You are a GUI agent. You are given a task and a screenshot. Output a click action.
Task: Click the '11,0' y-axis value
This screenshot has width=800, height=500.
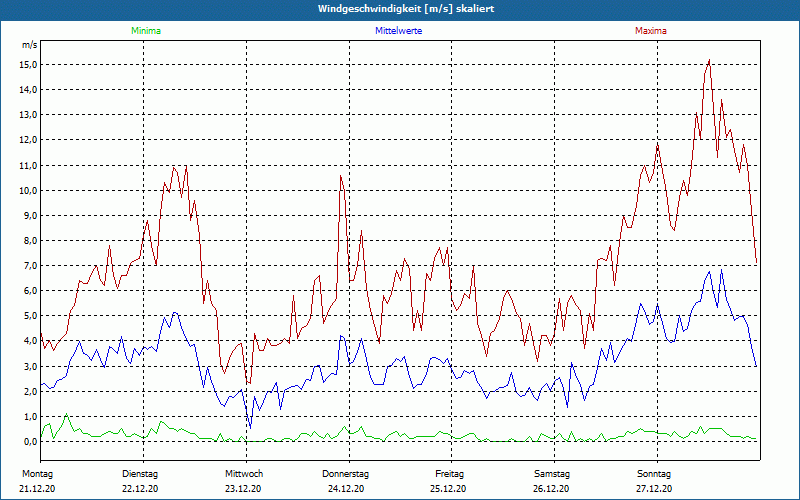28,165
